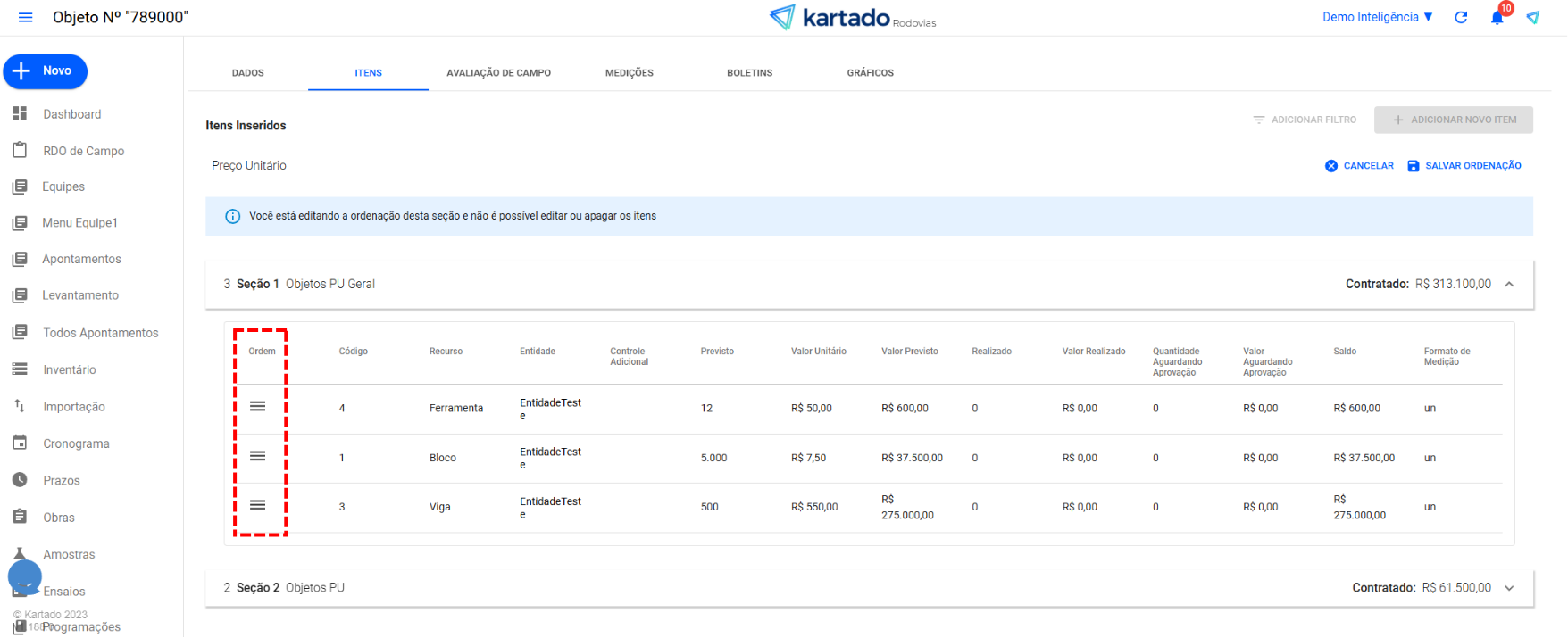Image resolution: width=1568 pixels, height=638 pixels.
Task: Switch to the Boletins tab
Action: pyautogui.click(x=749, y=73)
